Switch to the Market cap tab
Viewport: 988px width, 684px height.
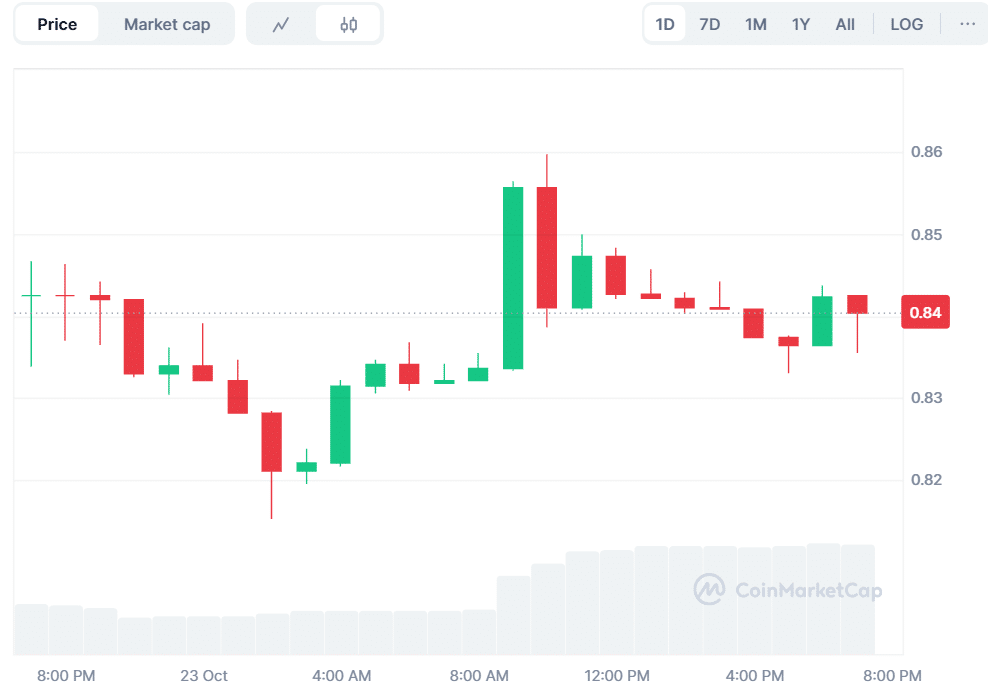click(167, 24)
